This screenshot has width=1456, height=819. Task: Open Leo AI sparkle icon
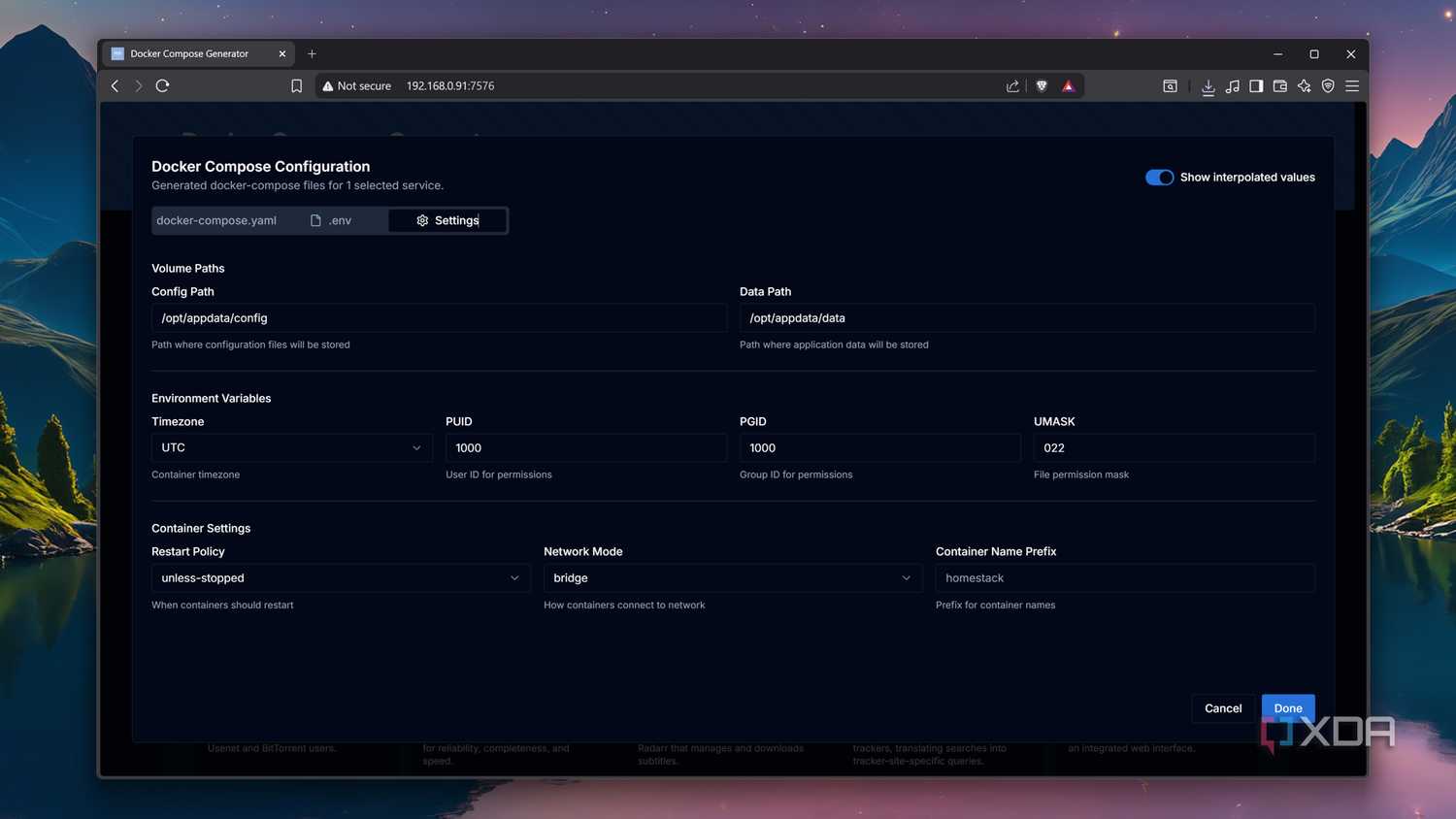pyautogui.click(x=1304, y=85)
